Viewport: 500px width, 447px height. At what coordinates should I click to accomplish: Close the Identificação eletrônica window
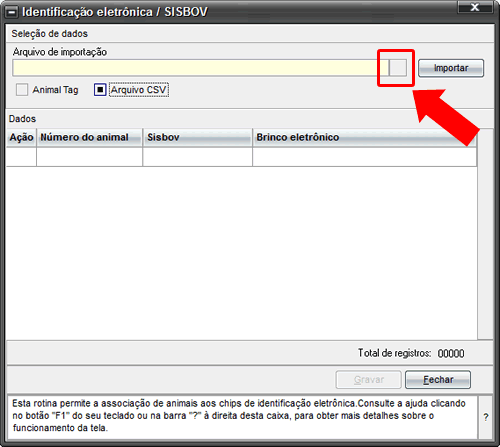click(x=475, y=7)
